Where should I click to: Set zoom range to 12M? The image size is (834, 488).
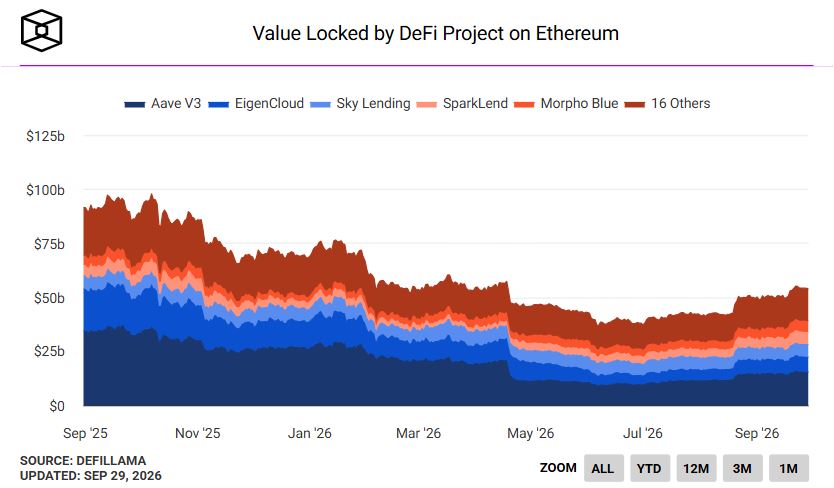(696, 468)
